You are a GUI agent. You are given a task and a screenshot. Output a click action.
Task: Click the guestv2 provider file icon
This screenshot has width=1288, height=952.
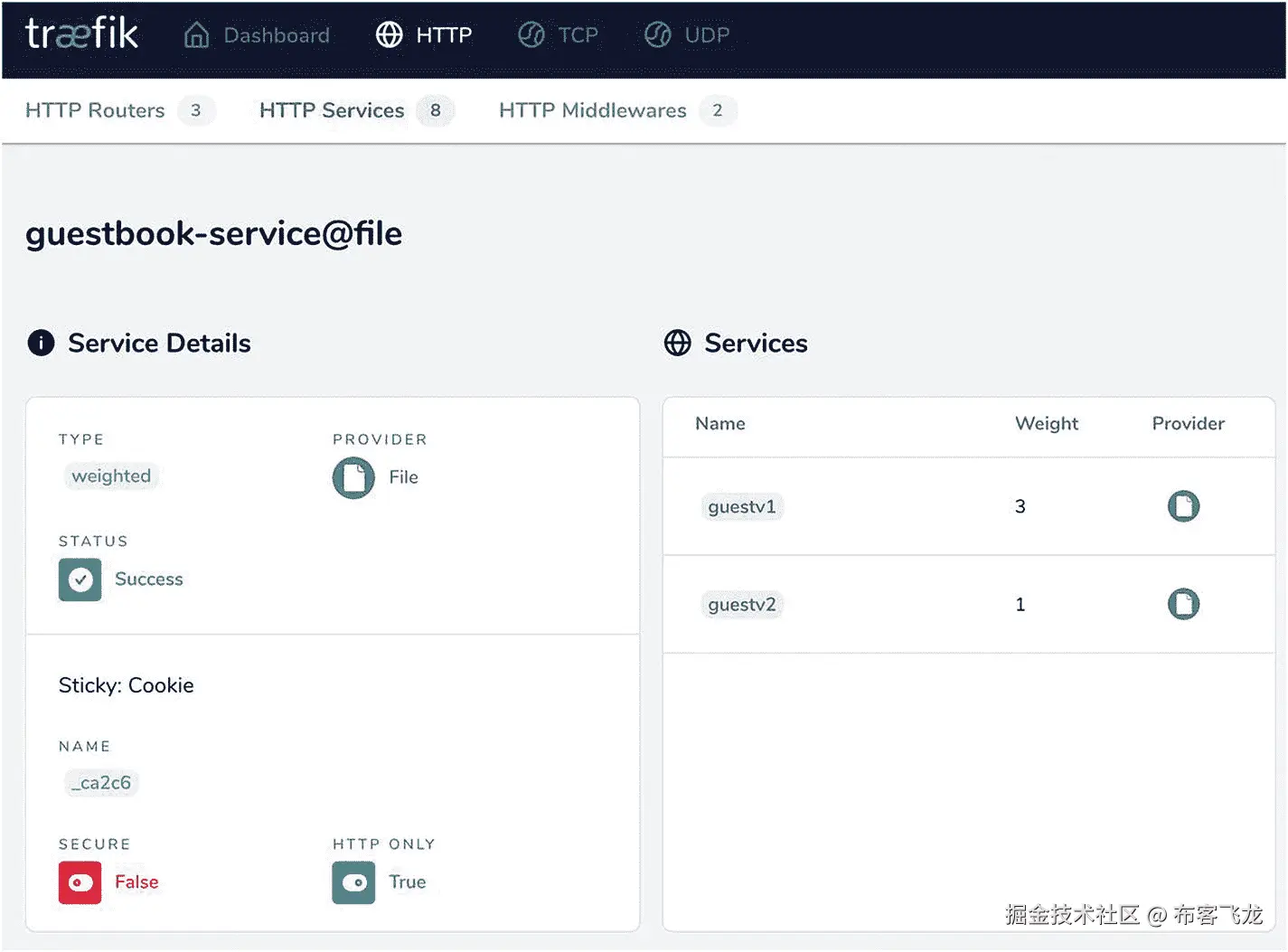pyautogui.click(x=1183, y=604)
